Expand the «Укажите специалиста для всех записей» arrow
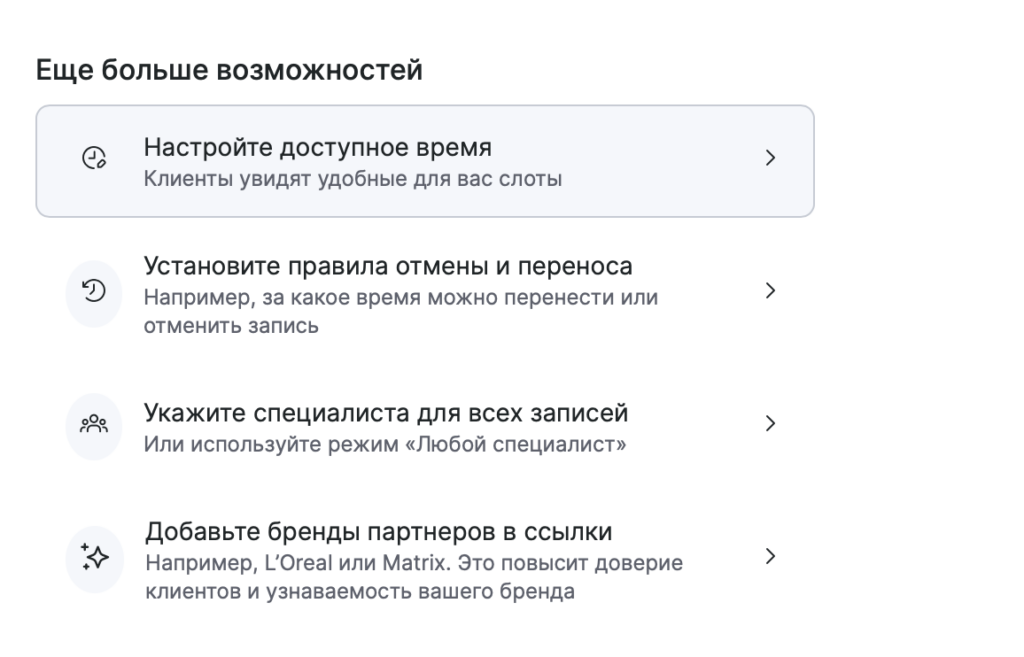The image size is (1024, 657). [770, 423]
